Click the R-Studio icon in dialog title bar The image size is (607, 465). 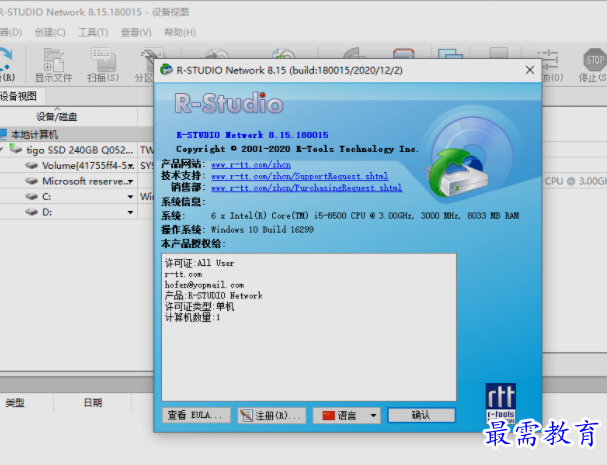(166, 70)
